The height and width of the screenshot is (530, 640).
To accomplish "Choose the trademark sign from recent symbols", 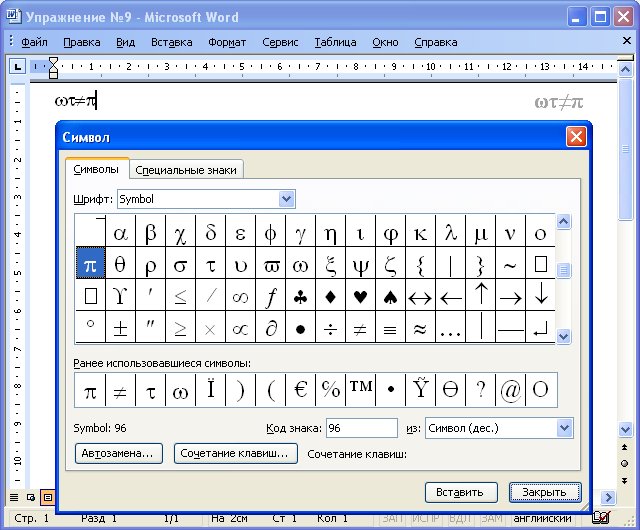I will pos(360,390).
